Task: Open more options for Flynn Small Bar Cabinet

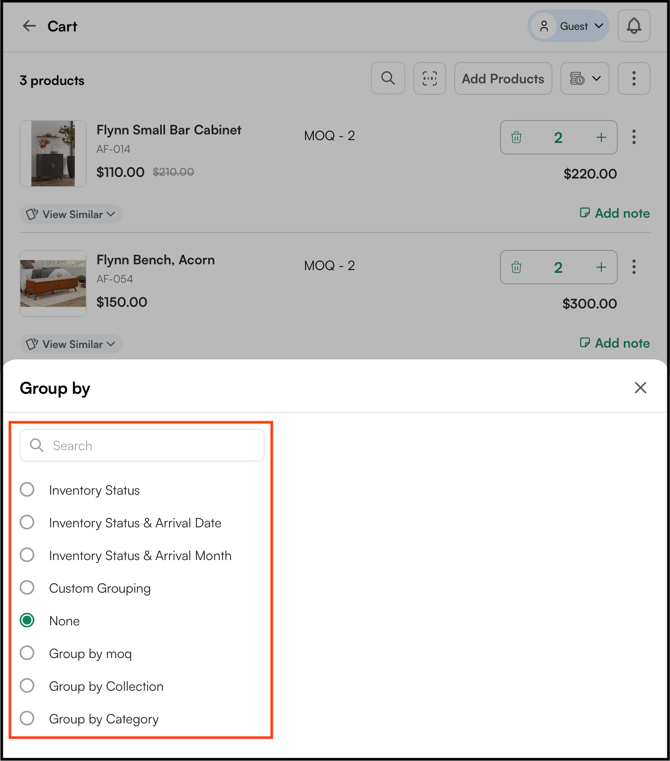Action: [634, 137]
